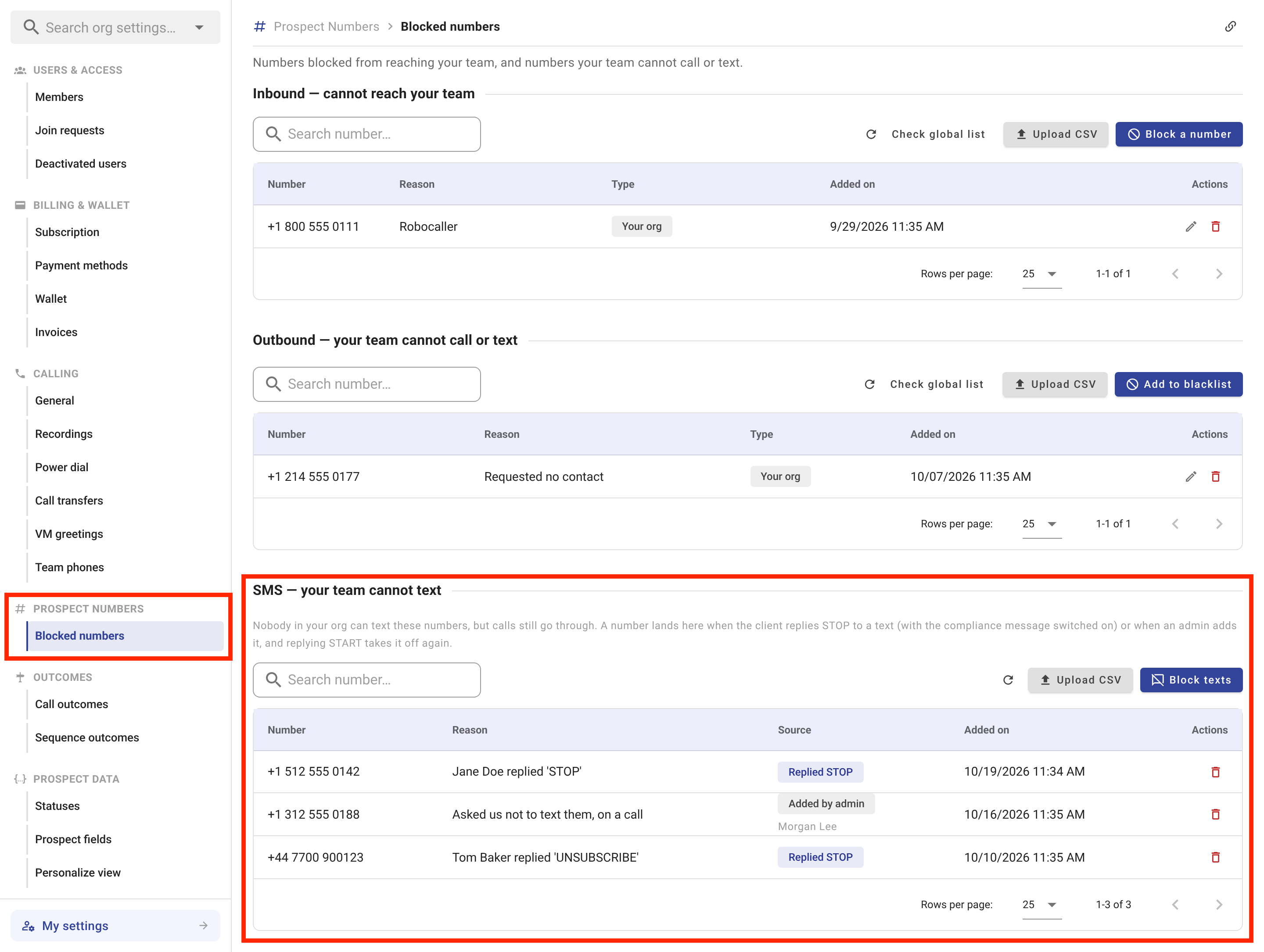Go to next page in Outbound table
Image resolution: width=1264 pixels, height=952 pixels.
1219,524
